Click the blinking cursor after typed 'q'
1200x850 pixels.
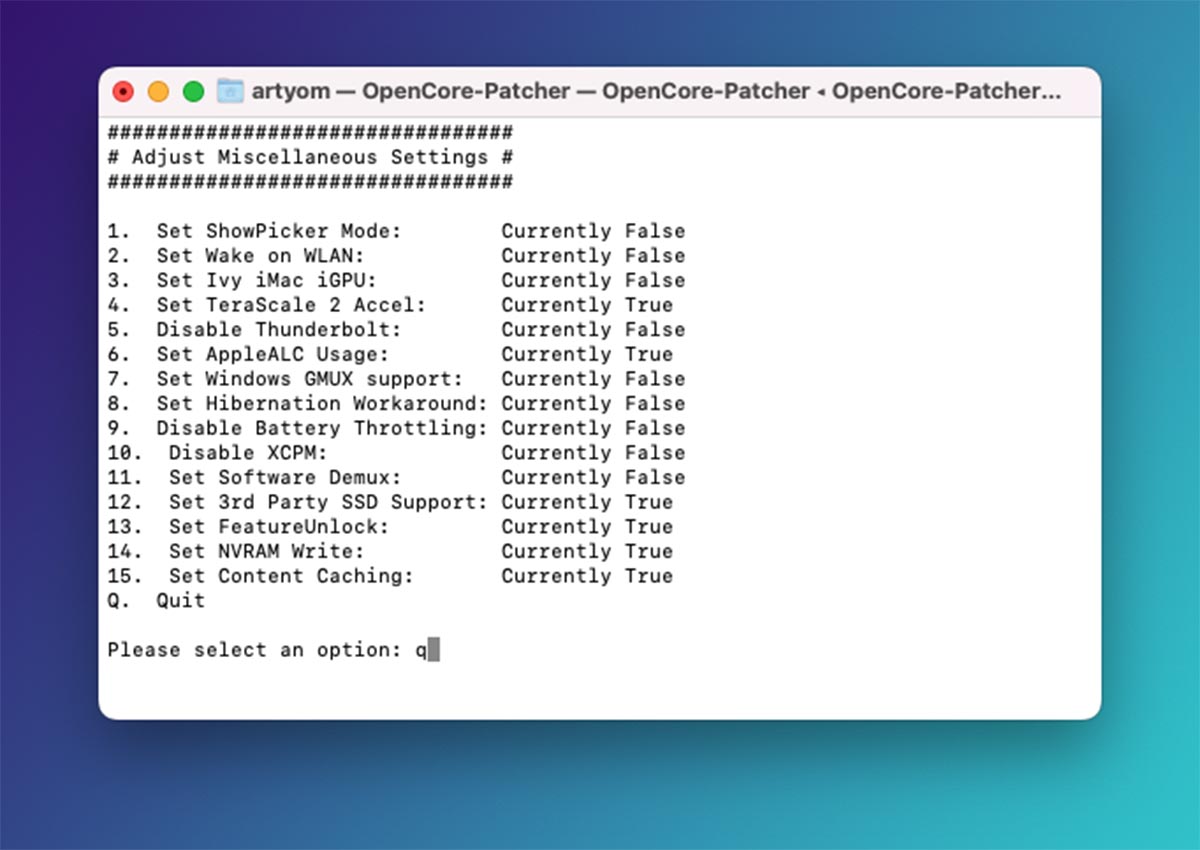pyautogui.click(x=433, y=650)
